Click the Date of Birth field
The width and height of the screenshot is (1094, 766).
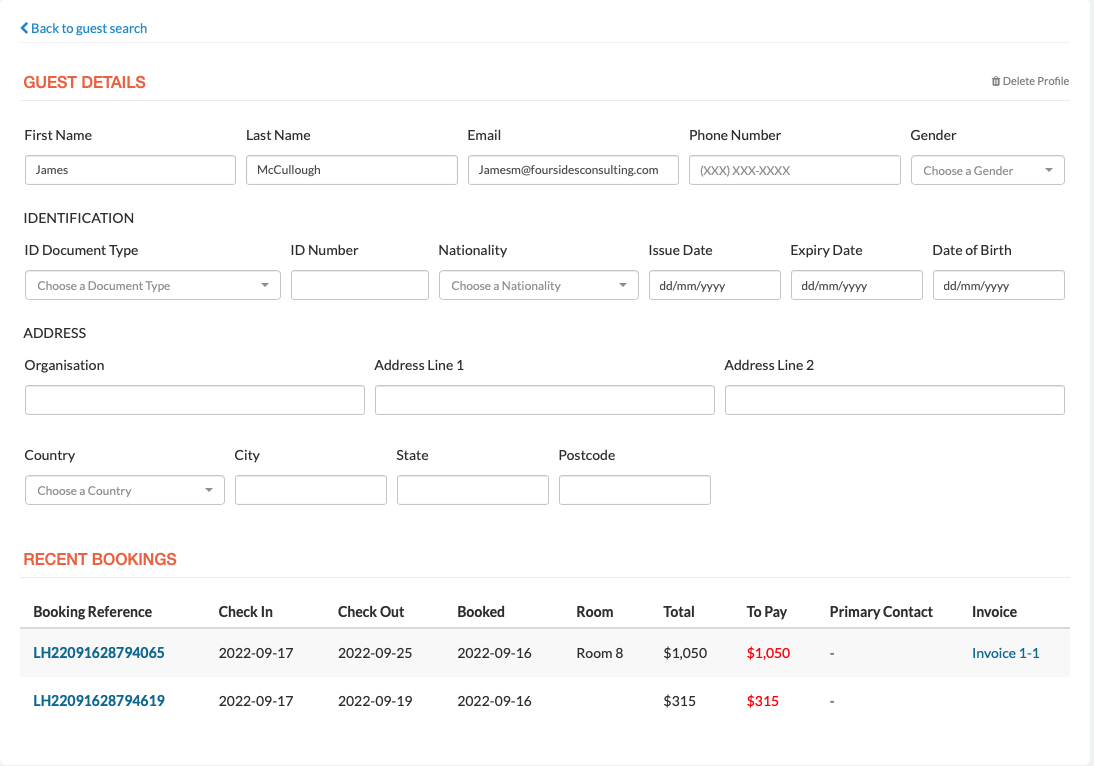click(998, 285)
